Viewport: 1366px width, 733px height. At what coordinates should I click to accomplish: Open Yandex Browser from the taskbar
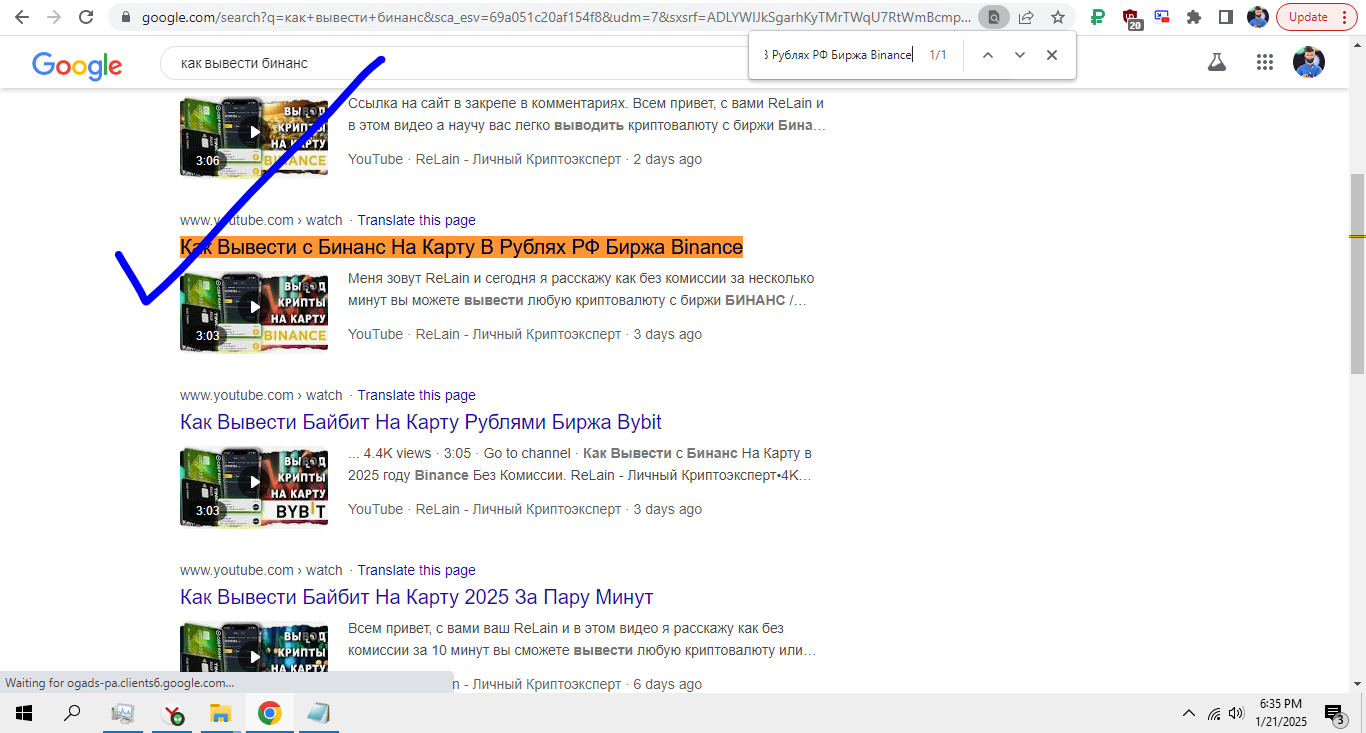click(172, 713)
